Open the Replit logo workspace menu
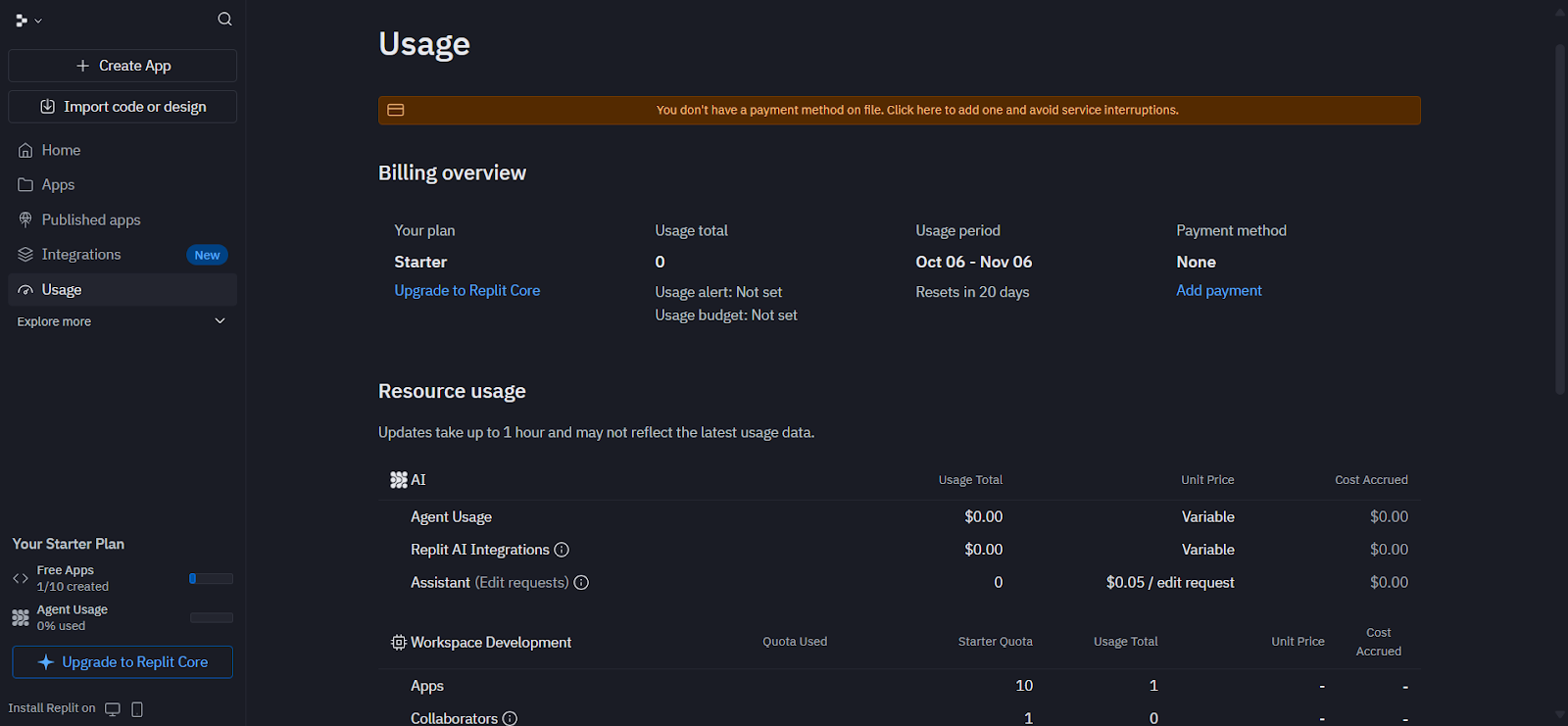The image size is (1568, 726). pyautogui.click(x=27, y=20)
